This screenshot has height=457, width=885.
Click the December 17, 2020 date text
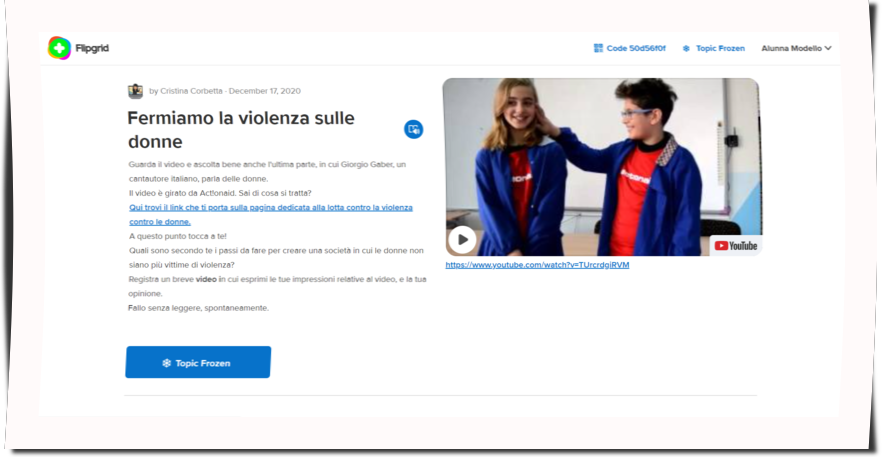pos(264,91)
